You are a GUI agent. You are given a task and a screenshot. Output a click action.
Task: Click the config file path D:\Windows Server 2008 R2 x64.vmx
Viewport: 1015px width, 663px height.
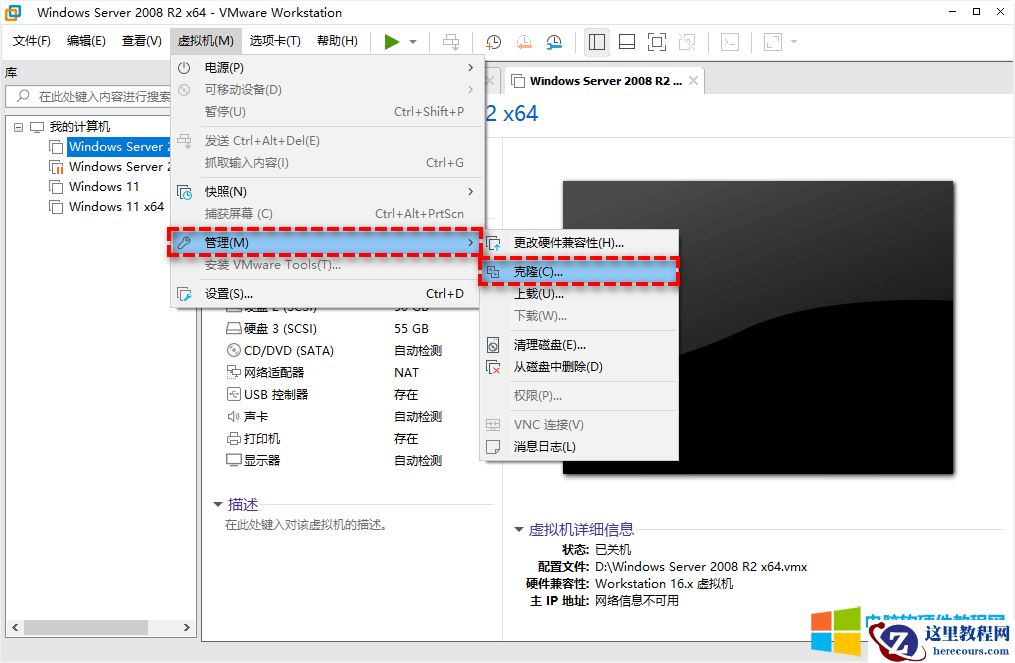[x=701, y=567]
